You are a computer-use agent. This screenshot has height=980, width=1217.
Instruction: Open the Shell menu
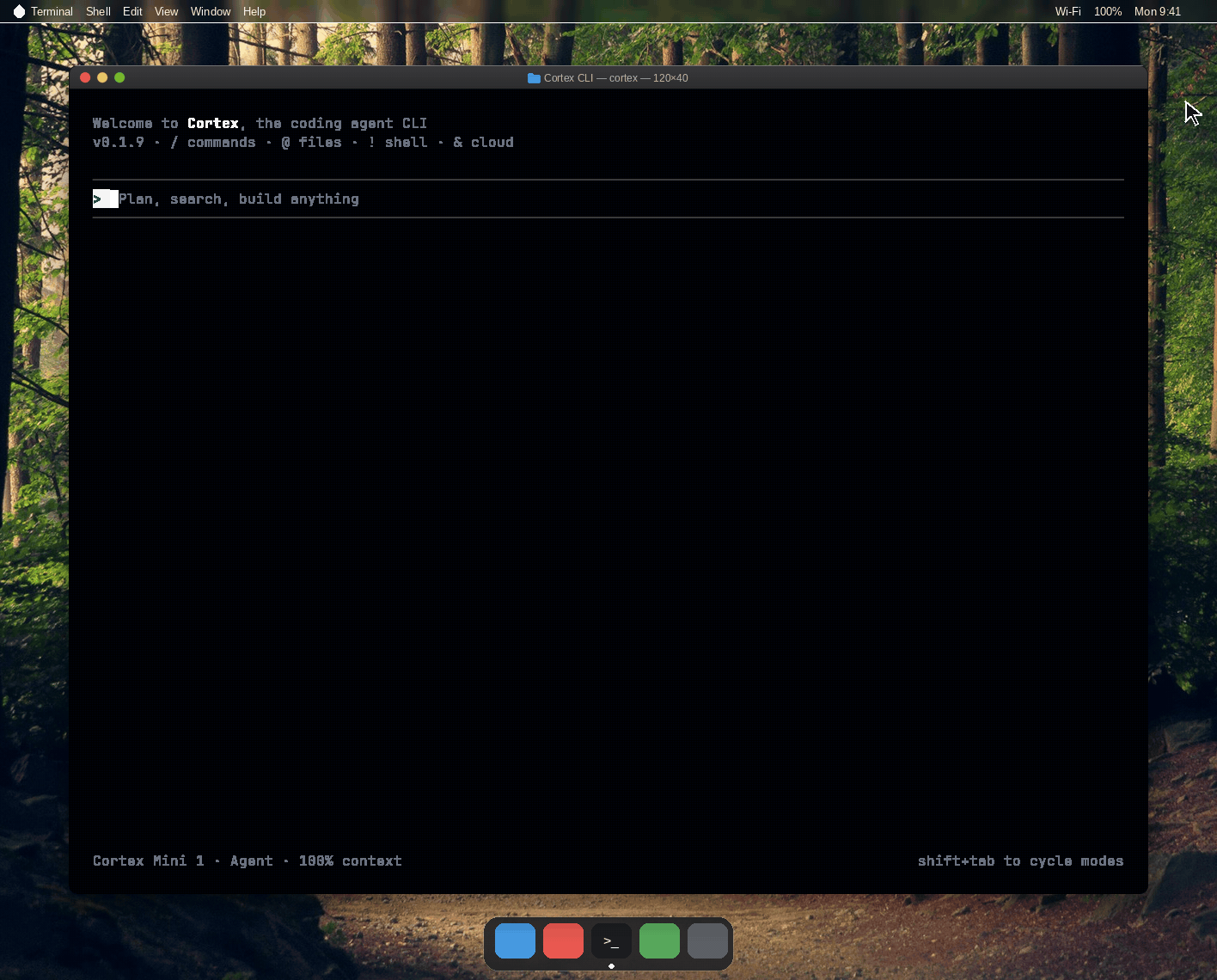point(98,11)
